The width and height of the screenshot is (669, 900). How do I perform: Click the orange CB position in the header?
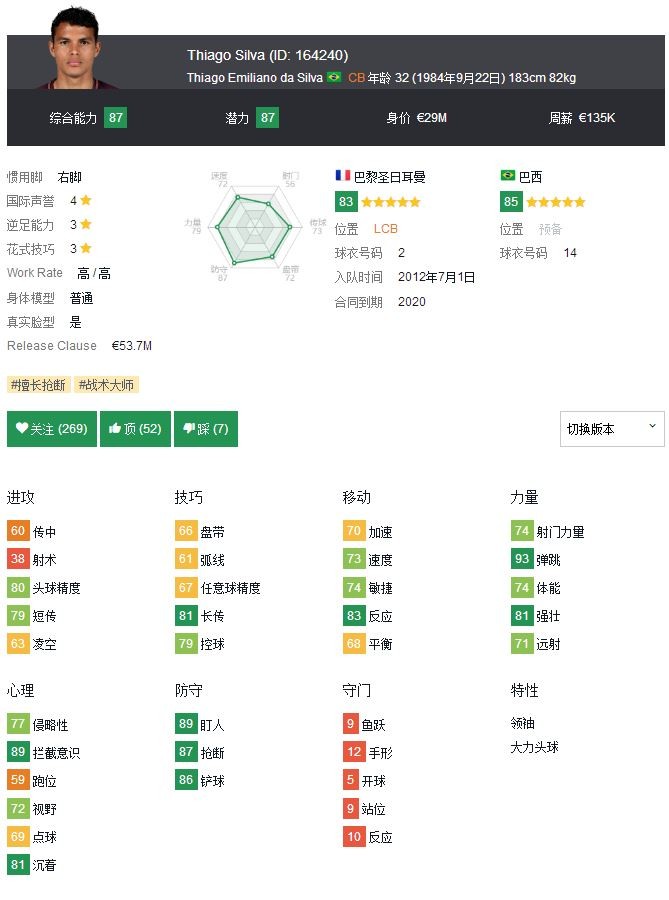[x=356, y=78]
